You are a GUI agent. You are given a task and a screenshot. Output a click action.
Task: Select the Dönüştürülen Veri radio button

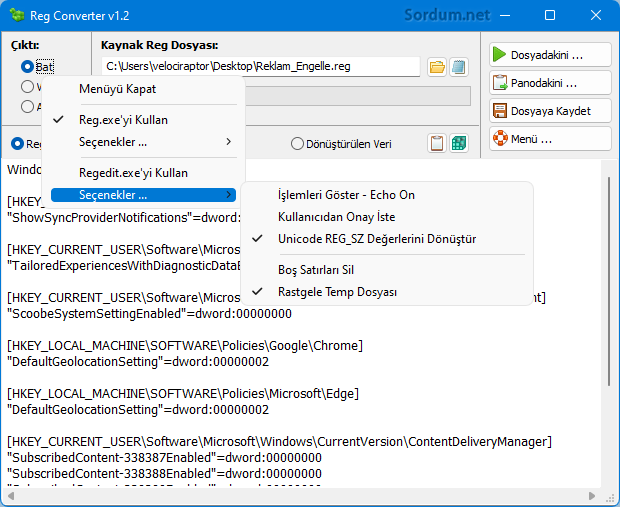297,144
